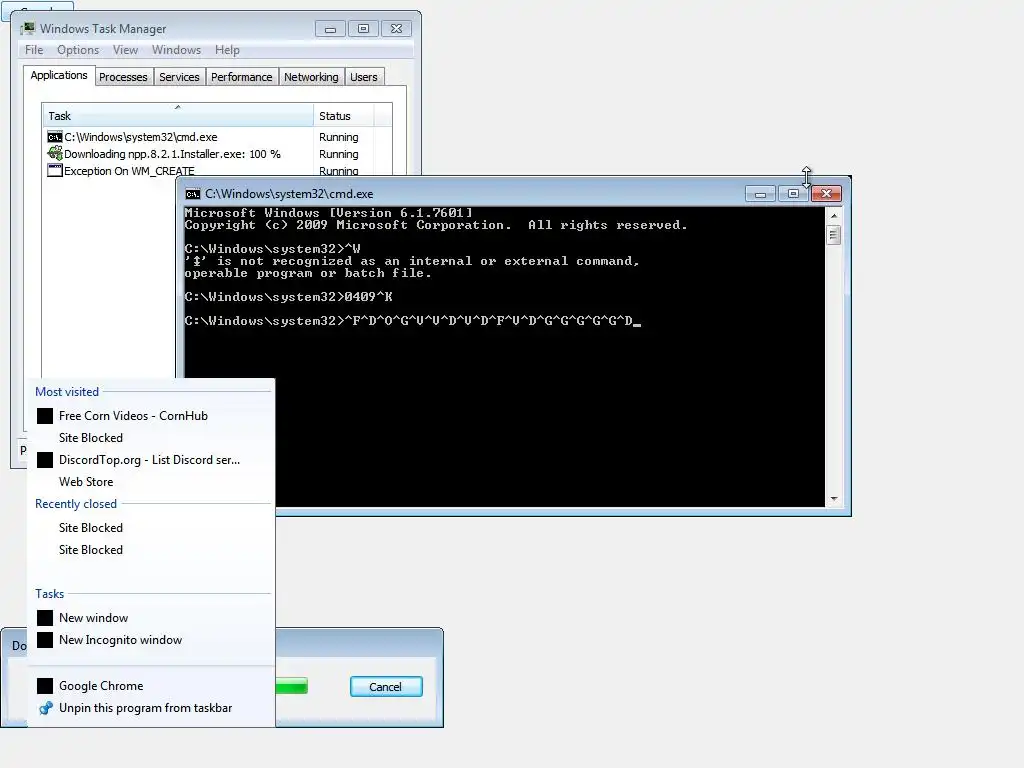Click the green download progress bar
This screenshot has width=1024, height=768.
click(x=291, y=686)
